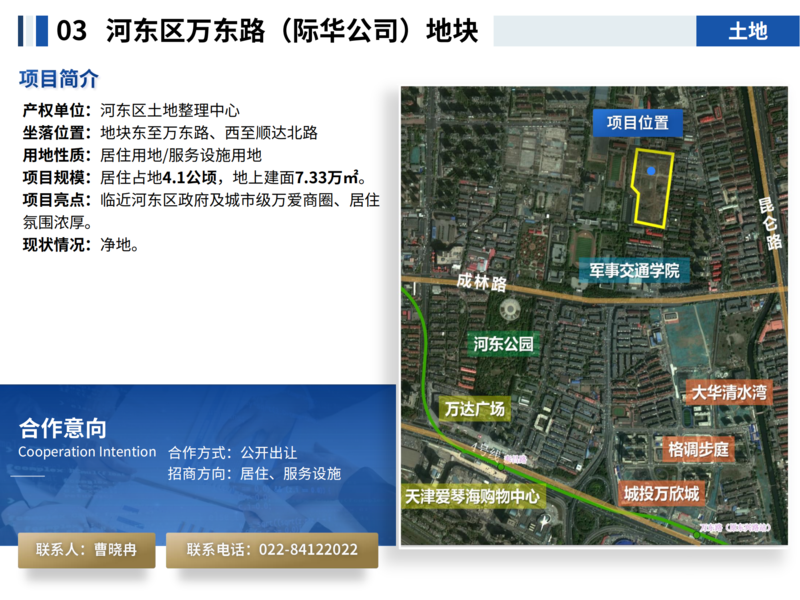This screenshot has height=600, width=800.
Task: Click the 格调步庭 map label
Action: click(x=698, y=449)
